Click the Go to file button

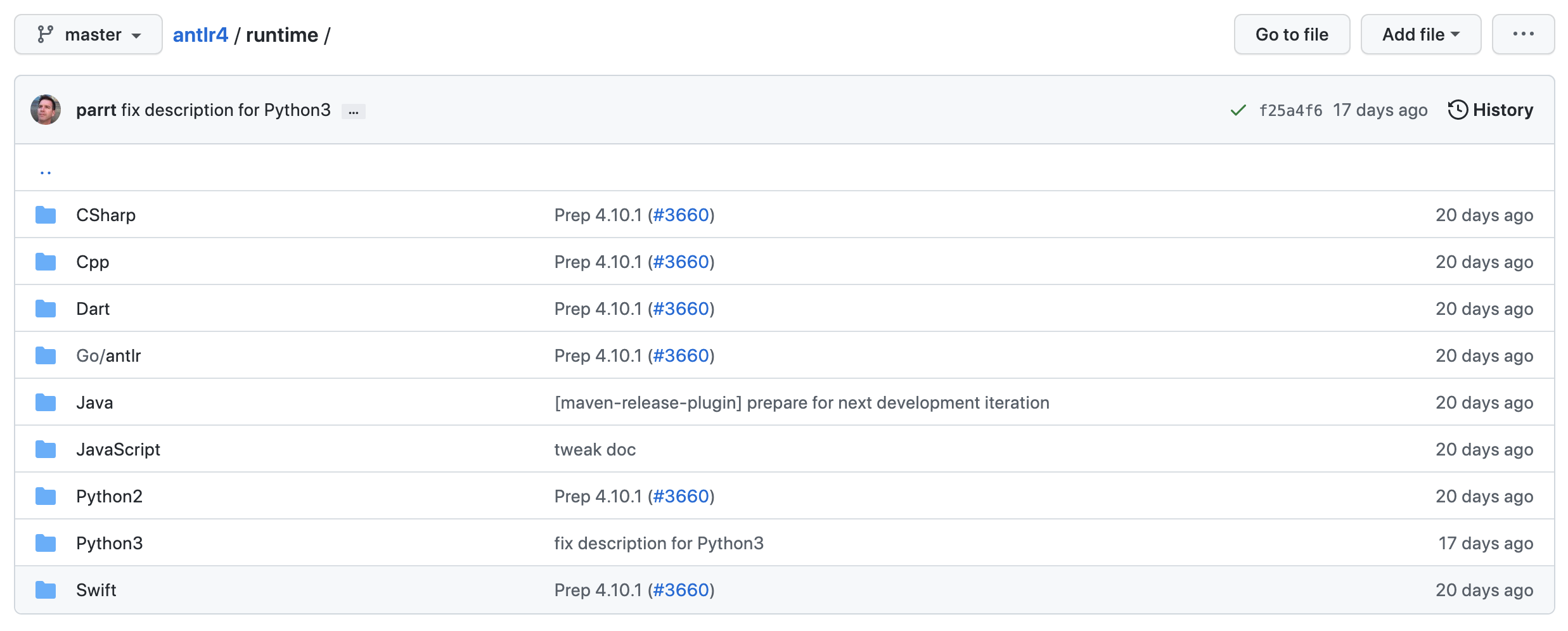click(x=1292, y=34)
